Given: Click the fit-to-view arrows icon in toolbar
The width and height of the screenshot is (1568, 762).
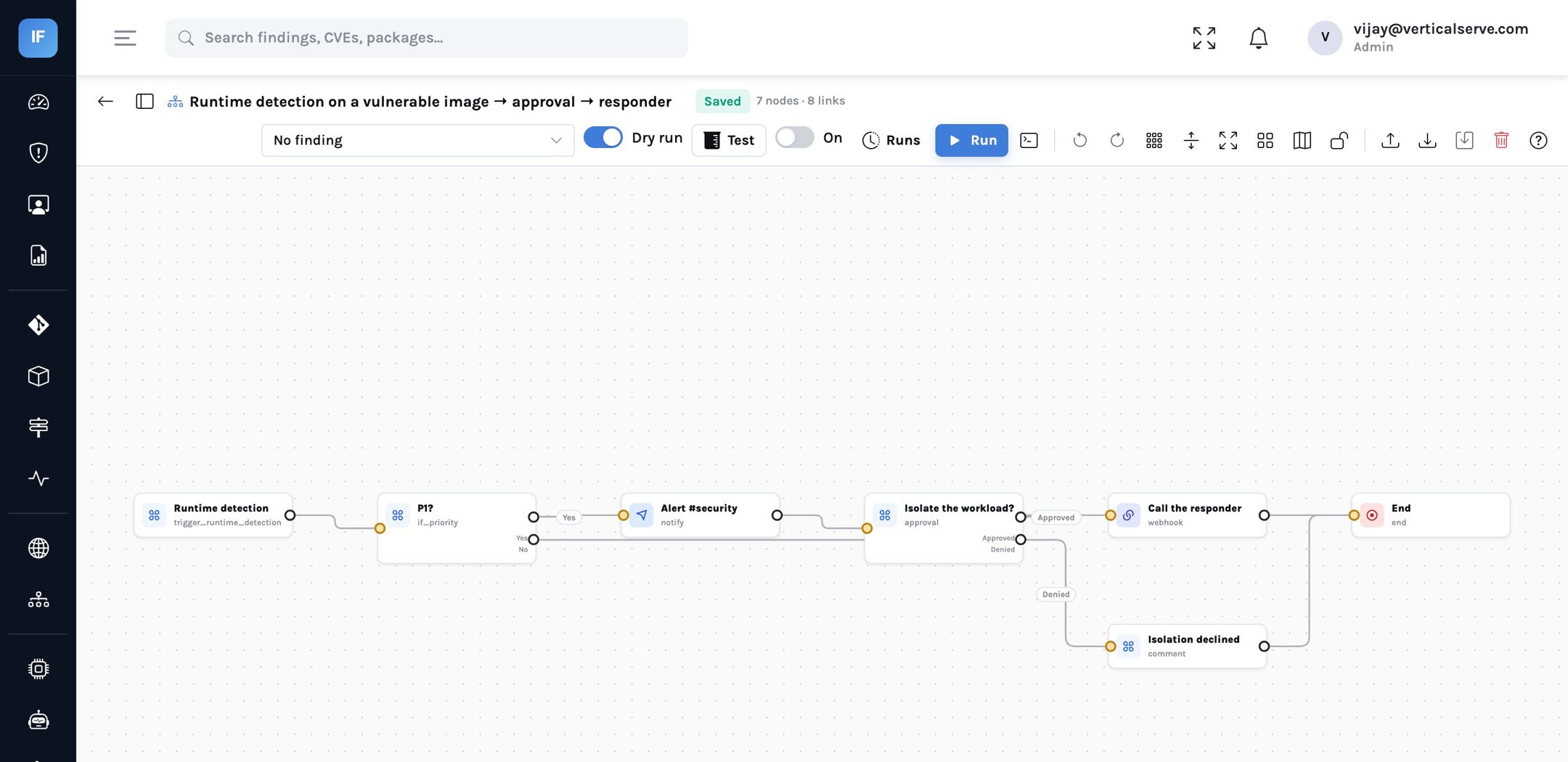Looking at the screenshot, I should 1228,140.
